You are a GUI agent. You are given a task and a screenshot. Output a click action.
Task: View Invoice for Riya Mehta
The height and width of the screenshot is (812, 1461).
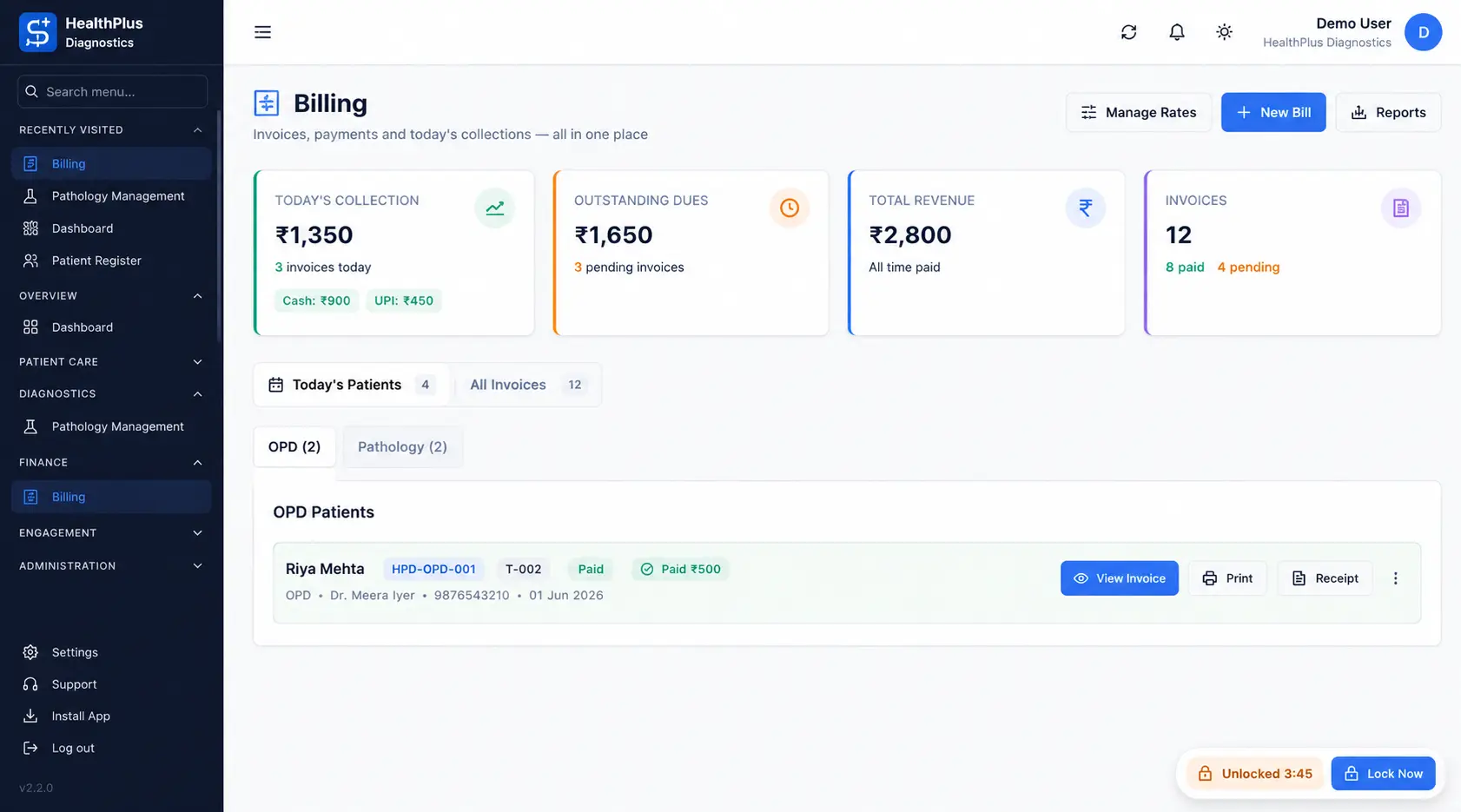(x=1119, y=578)
